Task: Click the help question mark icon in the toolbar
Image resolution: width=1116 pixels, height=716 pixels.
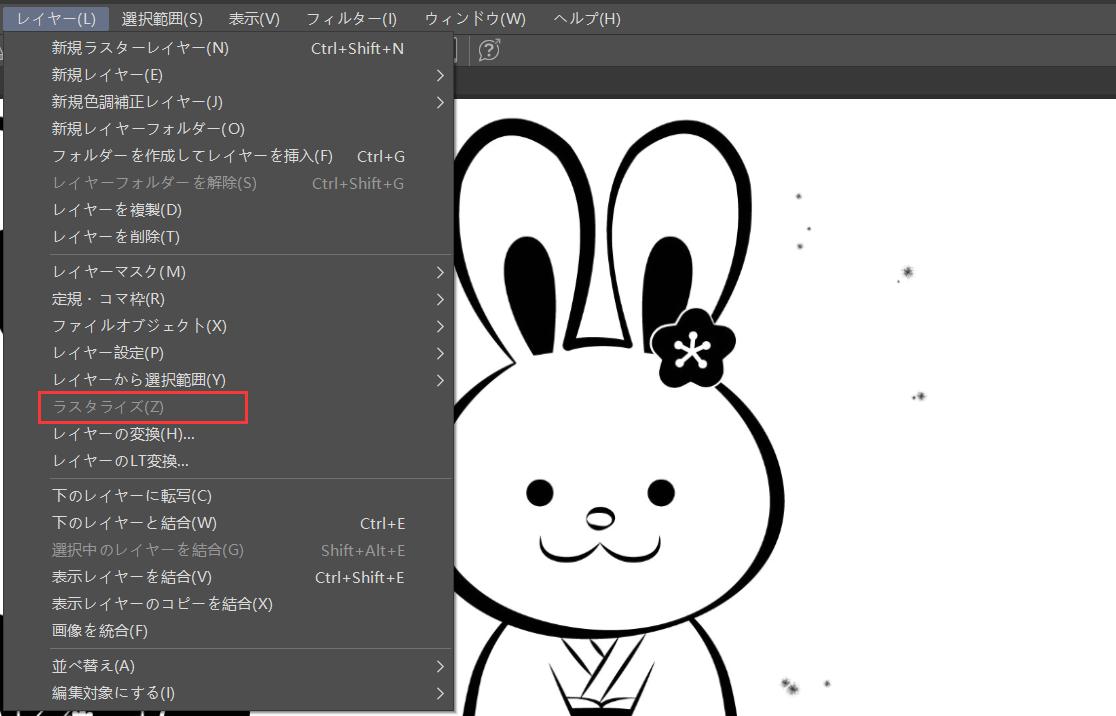Action: pyautogui.click(x=489, y=50)
